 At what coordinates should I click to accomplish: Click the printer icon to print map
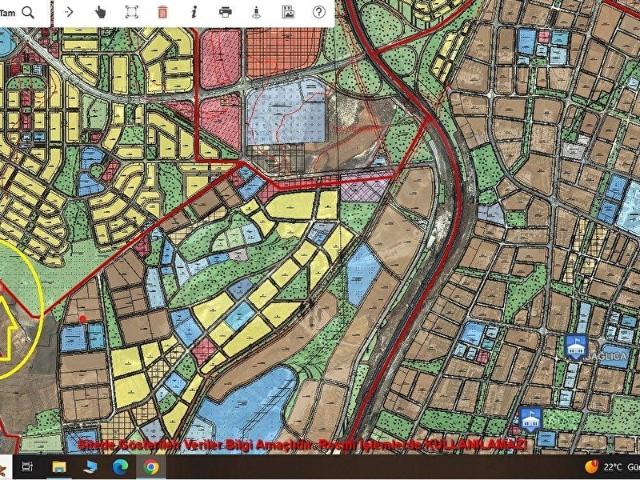tap(225, 12)
